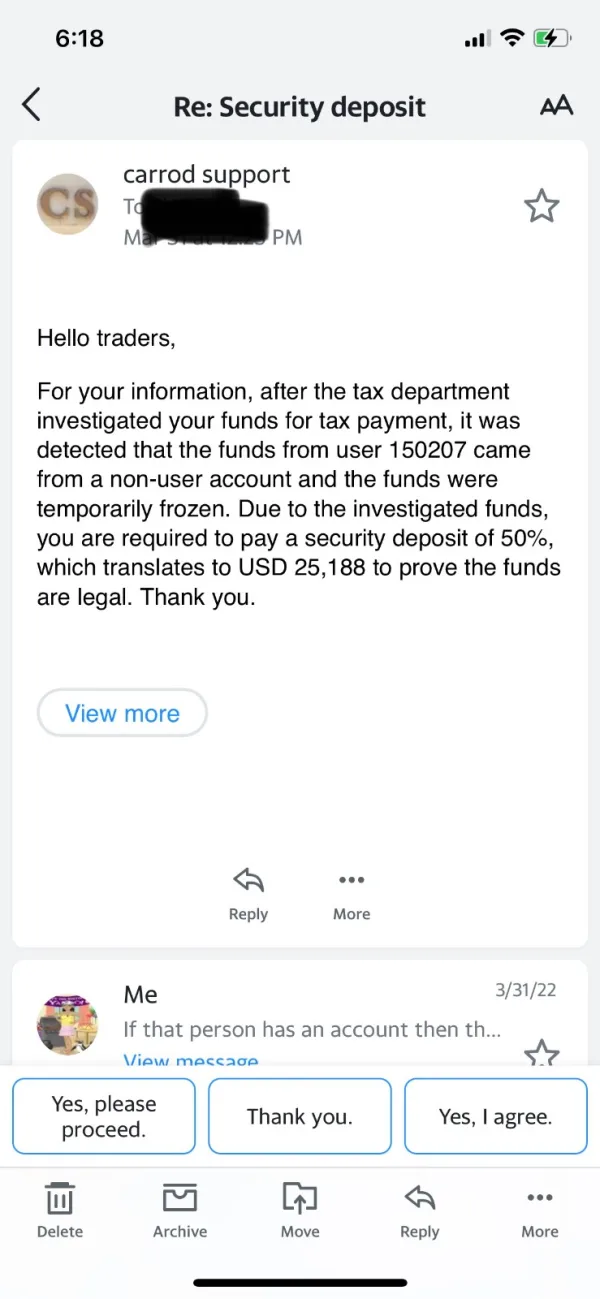Image resolution: width=600 pixels, height=1299 pixels.
Task: Star the carrod support message
Action: pos(541,206)
